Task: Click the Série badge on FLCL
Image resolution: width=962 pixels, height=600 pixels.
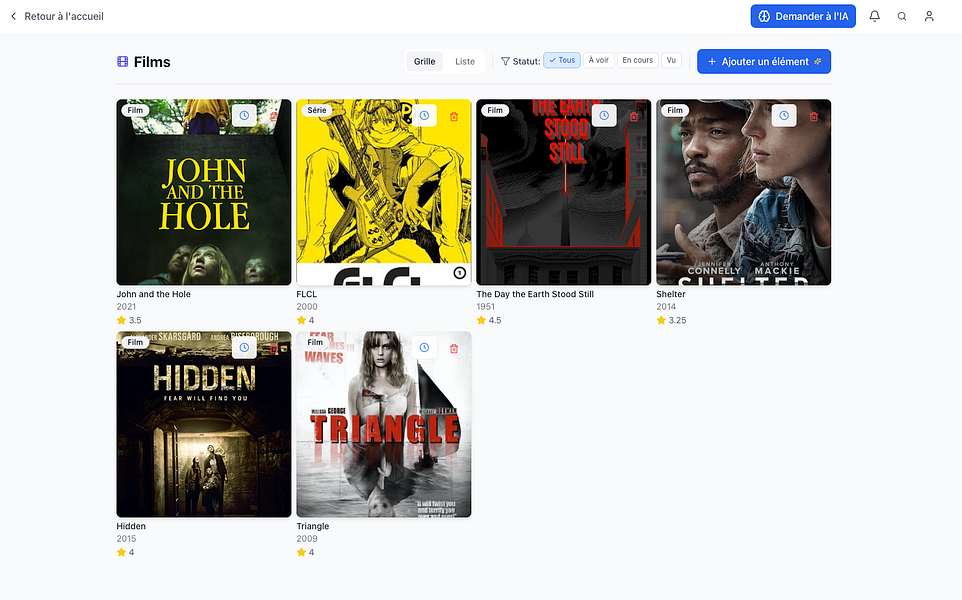Action: click(x=317, y=110)
